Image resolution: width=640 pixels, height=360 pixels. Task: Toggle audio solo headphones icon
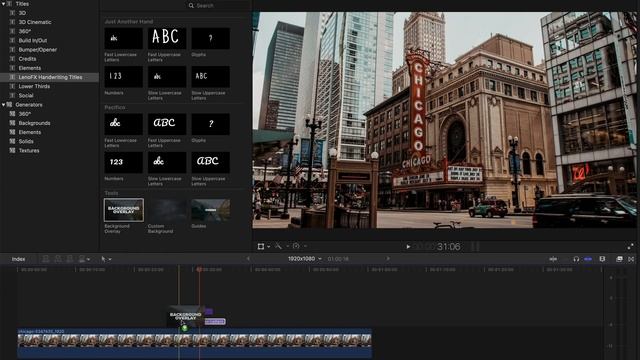576,259
